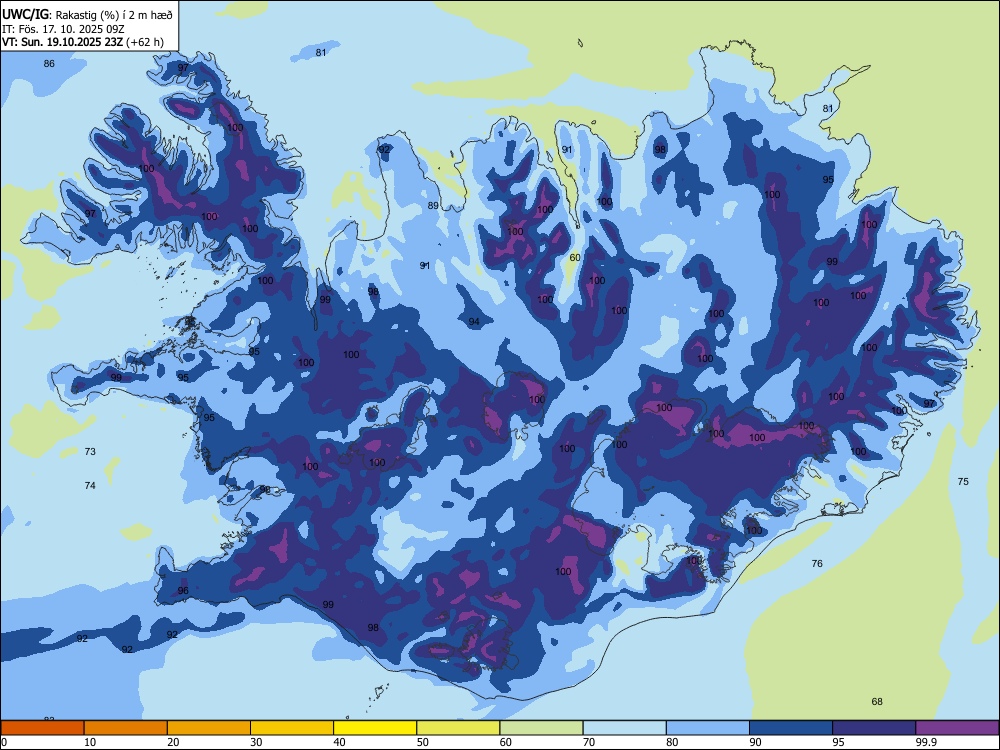Screen dimensions: 1000x750
Task: Click the '76' value off the southeast coast
Action: 817,563
